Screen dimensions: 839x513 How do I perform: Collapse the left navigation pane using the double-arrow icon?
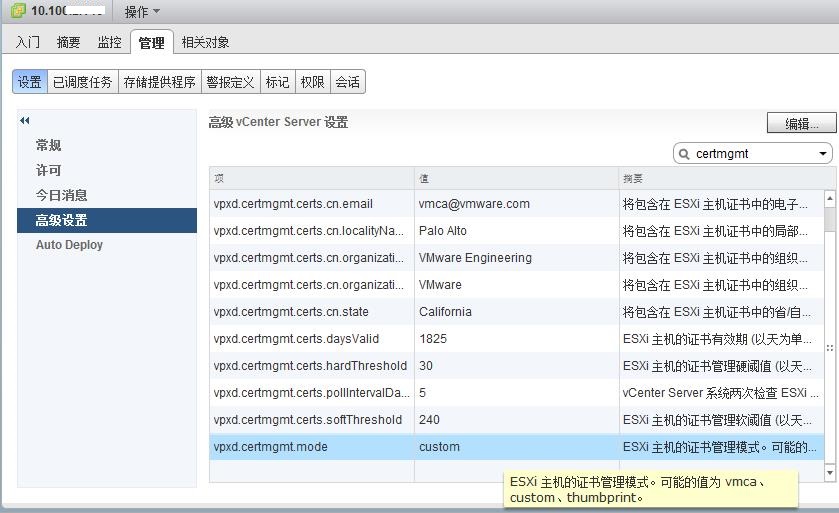click(25, 120)
